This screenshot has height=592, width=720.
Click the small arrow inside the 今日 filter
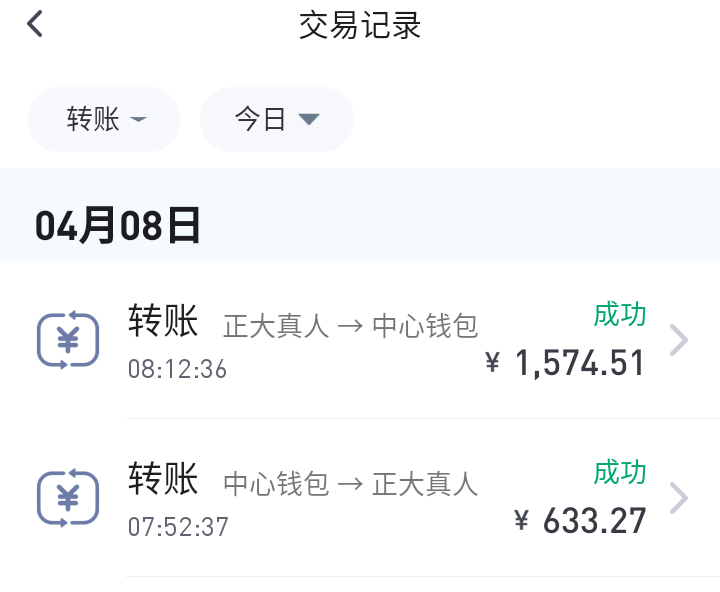click(308, 120)
